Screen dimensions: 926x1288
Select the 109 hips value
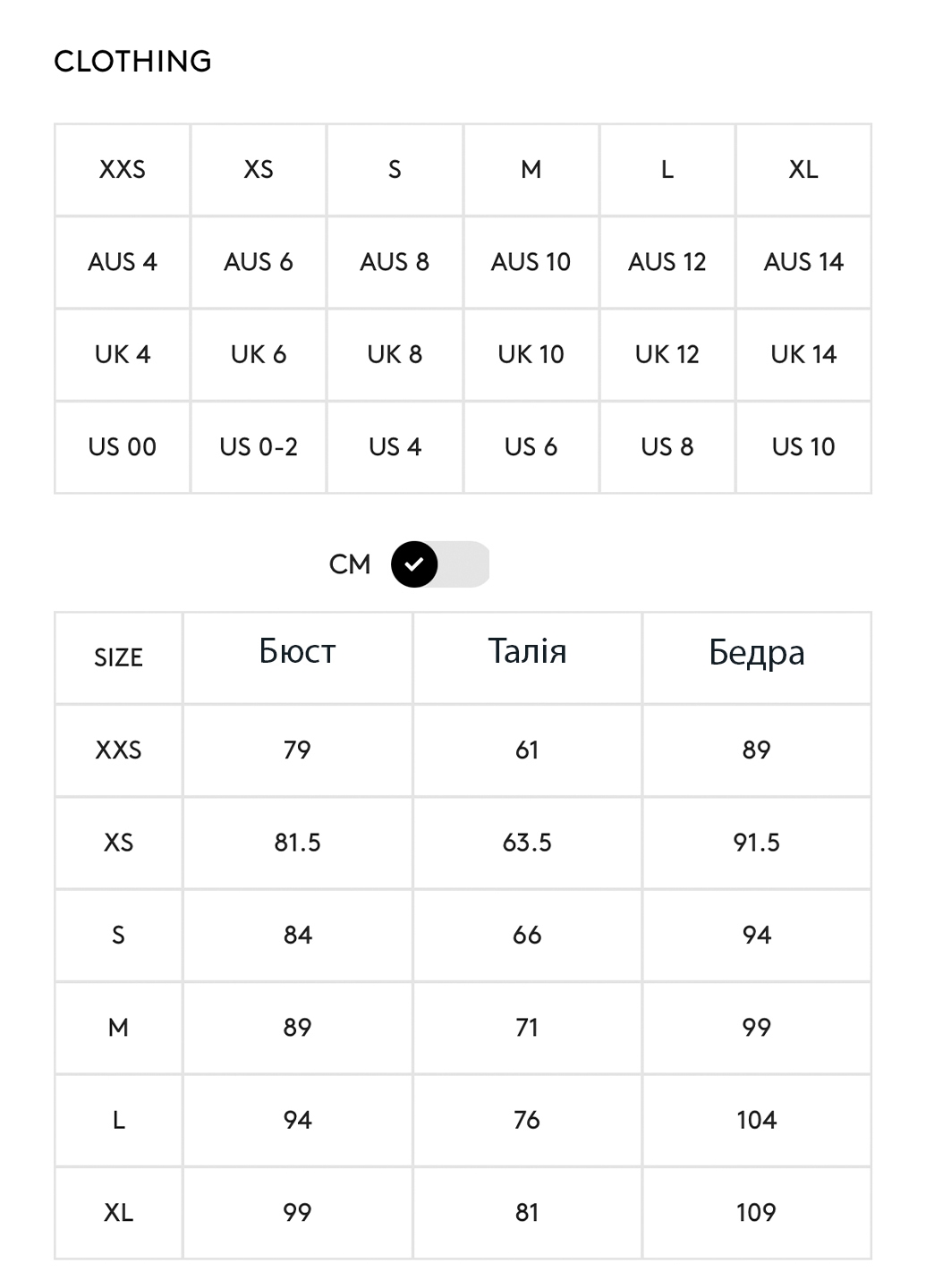click(x=757, y=1213)
